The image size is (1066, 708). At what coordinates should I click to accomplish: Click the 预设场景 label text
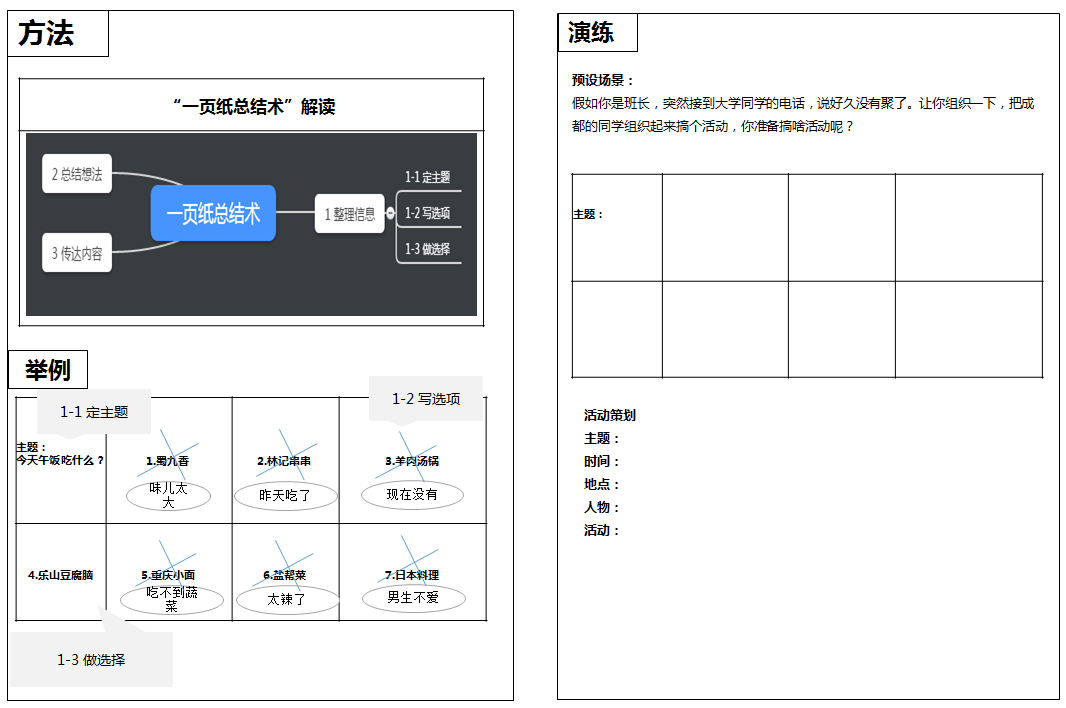click(x=603, y=80)
